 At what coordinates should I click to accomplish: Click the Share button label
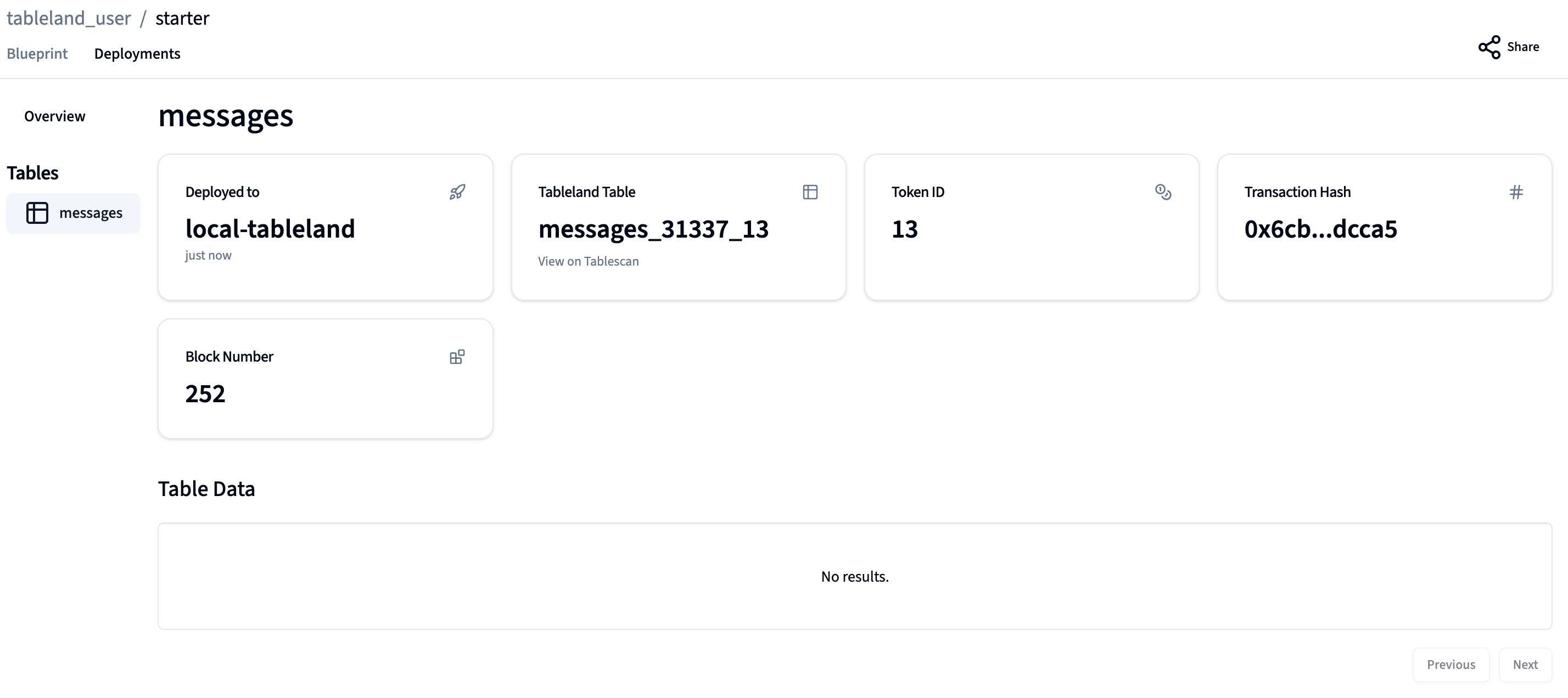coord(1523,47)
